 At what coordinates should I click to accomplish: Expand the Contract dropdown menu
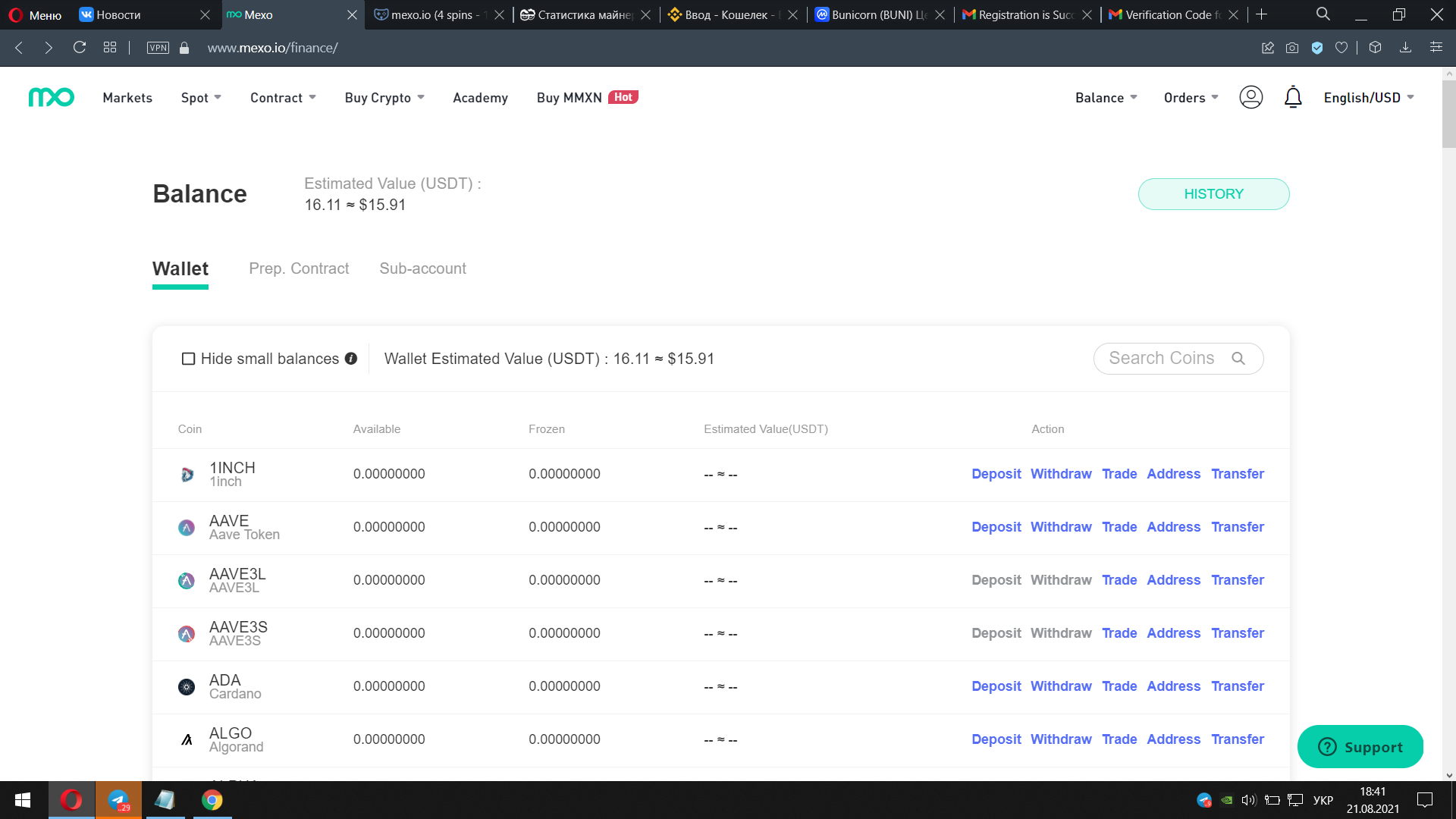pyautogui.click(x=283, y=98)
